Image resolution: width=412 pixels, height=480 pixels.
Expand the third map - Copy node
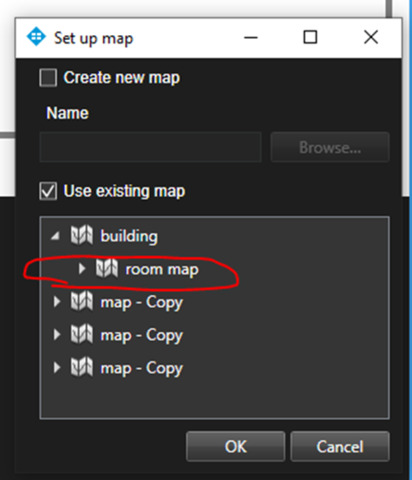pyautogui.click(x=57, y=367)
